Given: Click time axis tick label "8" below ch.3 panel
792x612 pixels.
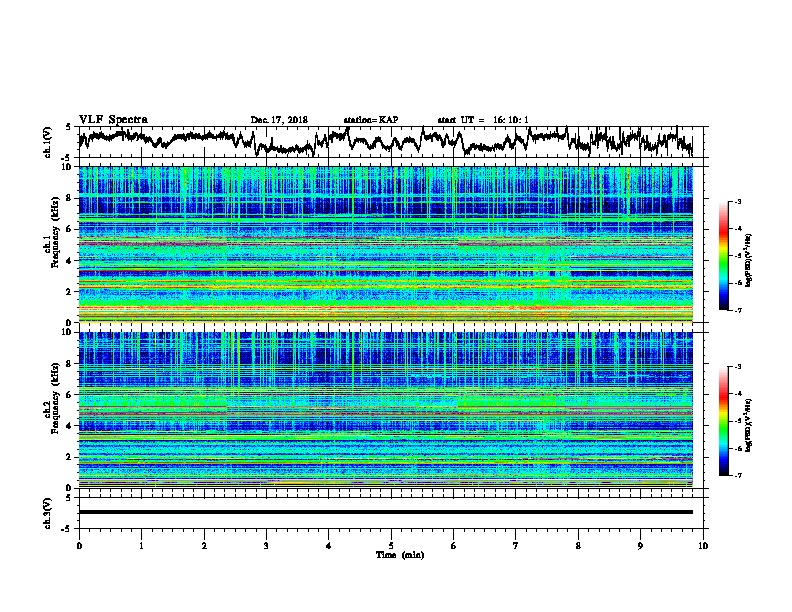Looking at the screenshot, I should click(578, 546).
